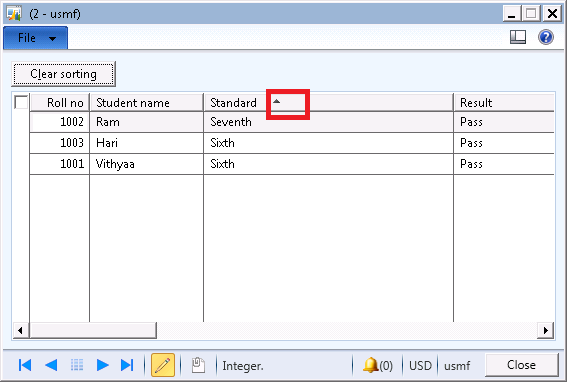Click the USD currency status field

point(420,365)
